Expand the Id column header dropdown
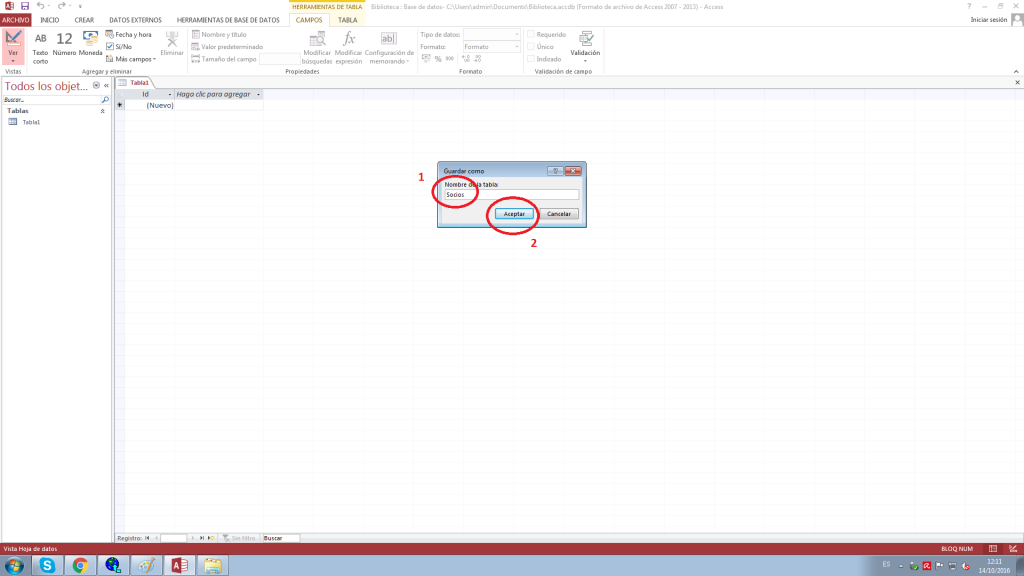Viewport: 1024px width, 576px height. [x=169, y=94]
